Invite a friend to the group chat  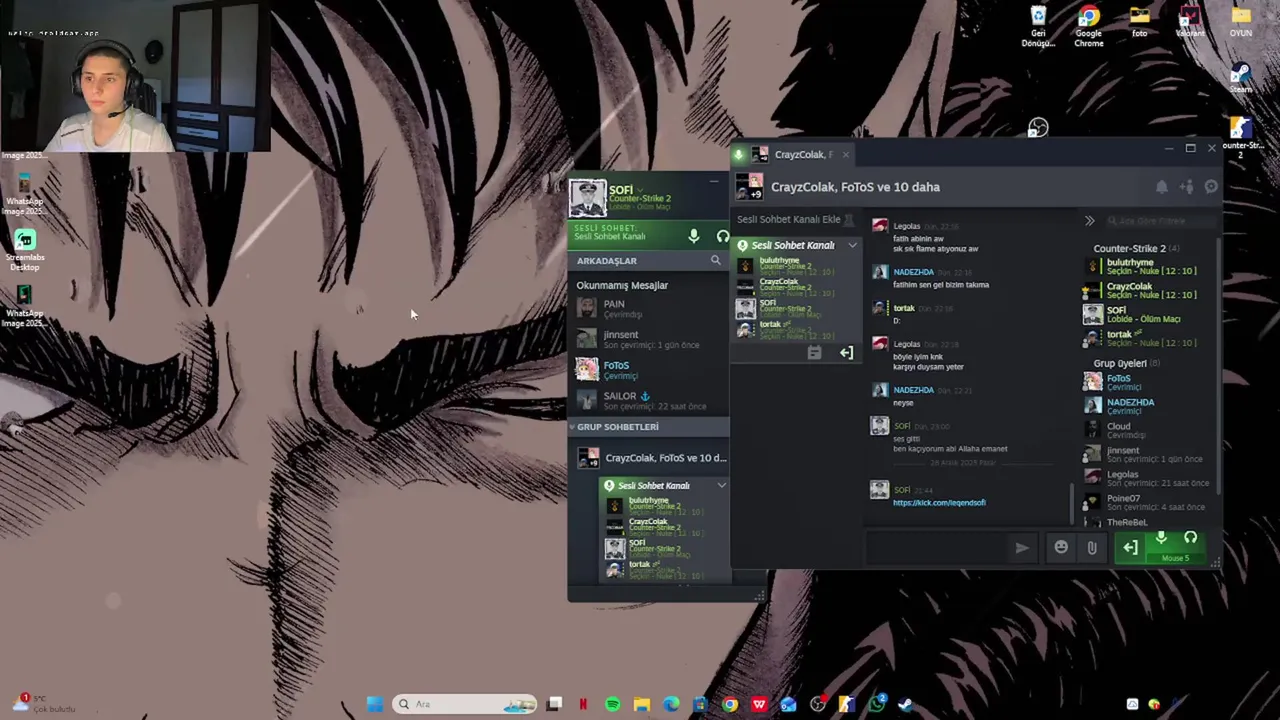coord(1186,187)
